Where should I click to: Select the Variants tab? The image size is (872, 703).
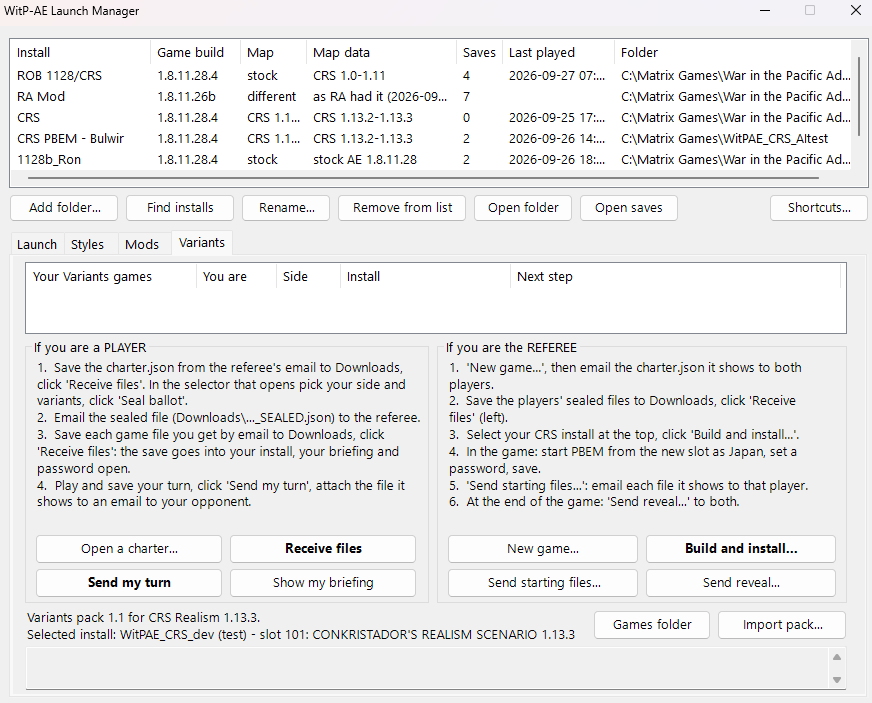click(202, 243)
